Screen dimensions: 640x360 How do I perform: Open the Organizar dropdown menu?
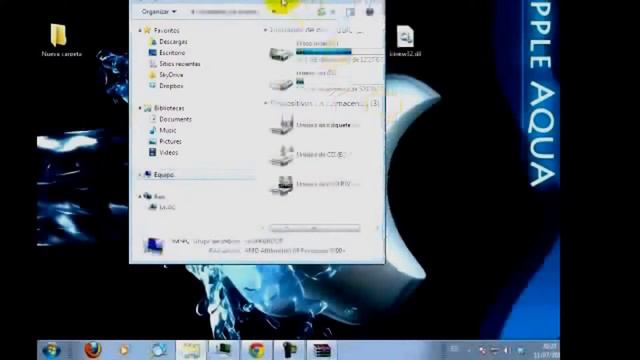tap(159, 12)
